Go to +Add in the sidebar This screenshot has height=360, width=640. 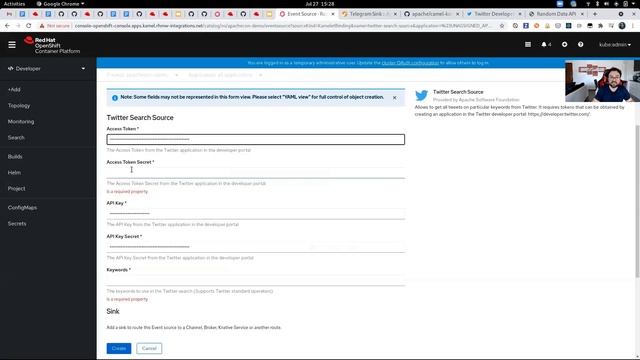click(14, 89)
